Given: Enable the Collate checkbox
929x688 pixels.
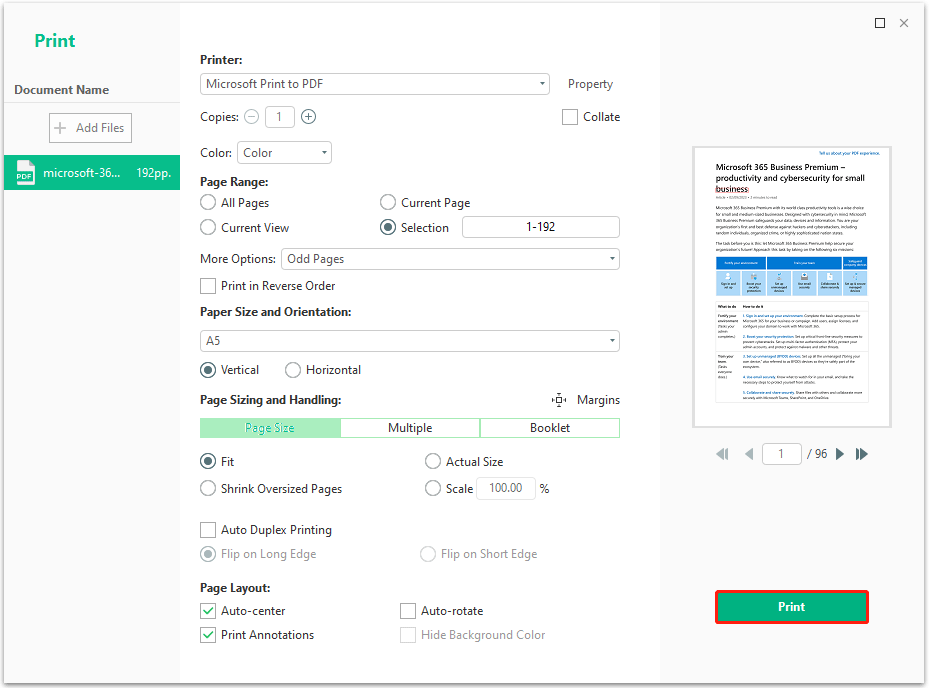Looking at the screenshot, I should 570,117.
